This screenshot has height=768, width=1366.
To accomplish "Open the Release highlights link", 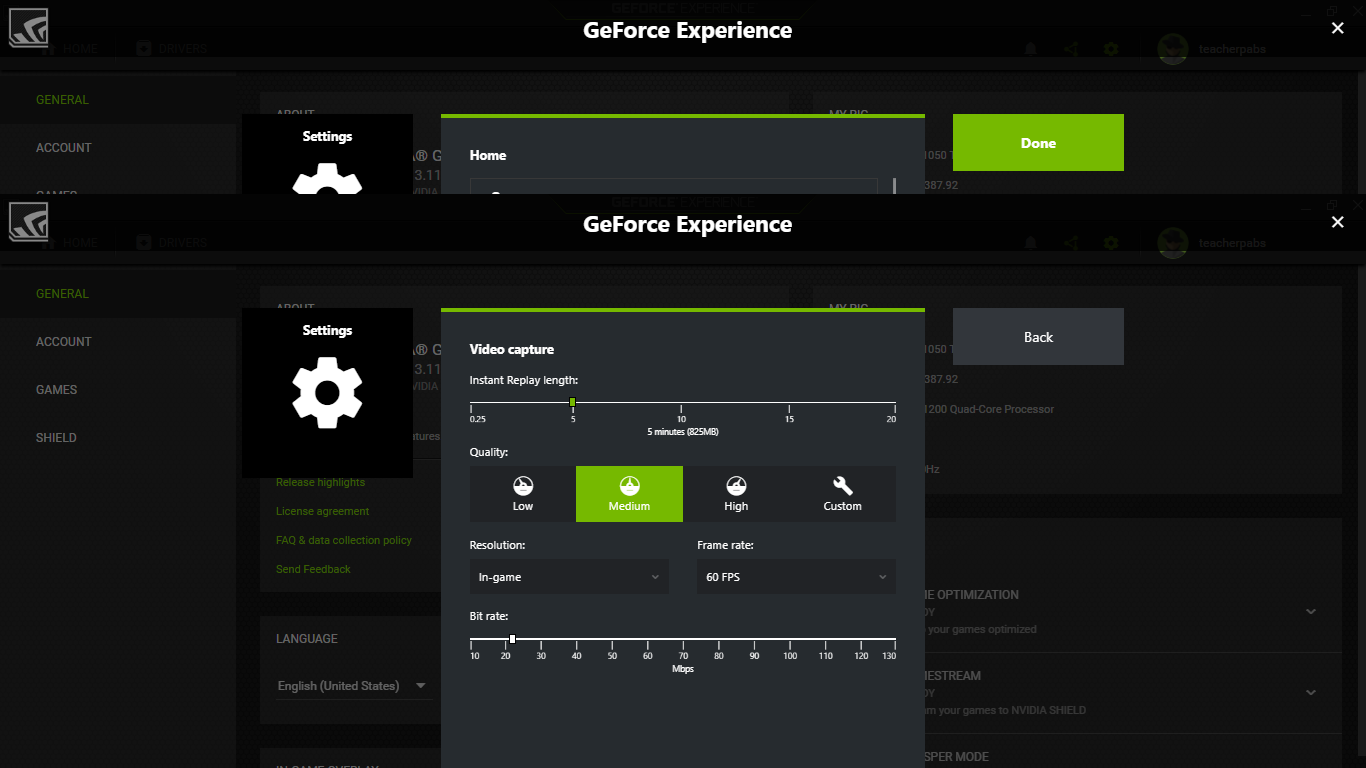I will coord(320,483).
